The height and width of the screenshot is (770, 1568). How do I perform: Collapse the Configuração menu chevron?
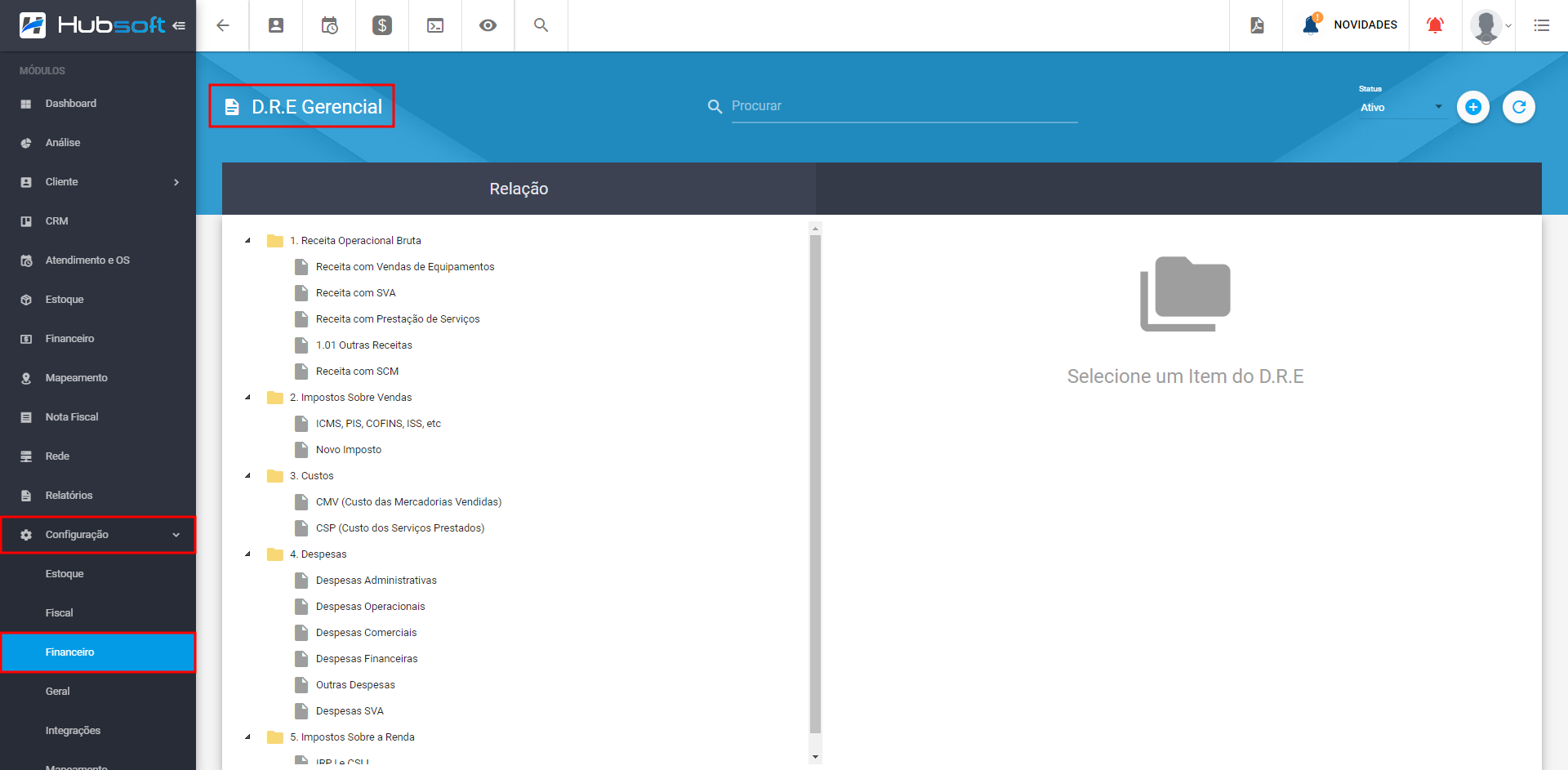176,535
